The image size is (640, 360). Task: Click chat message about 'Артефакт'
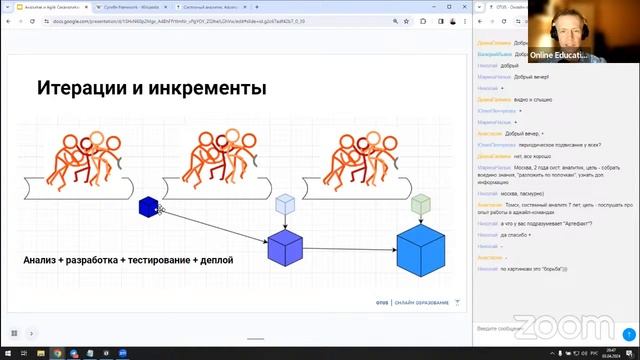[546, 224]
